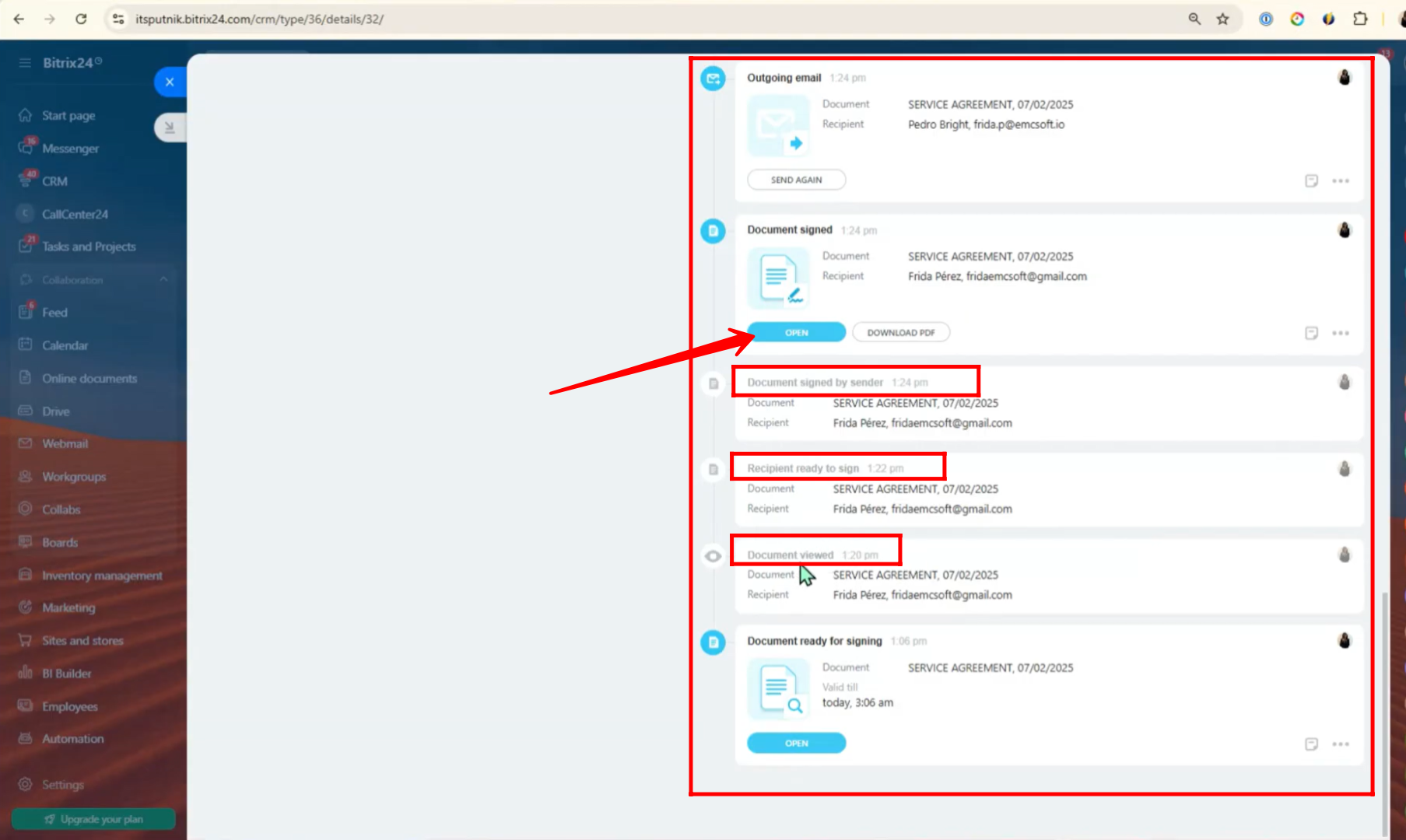Open the browser zoom magnifier icon
The height and width of the screenshot is (840, 1406).
1194,19
